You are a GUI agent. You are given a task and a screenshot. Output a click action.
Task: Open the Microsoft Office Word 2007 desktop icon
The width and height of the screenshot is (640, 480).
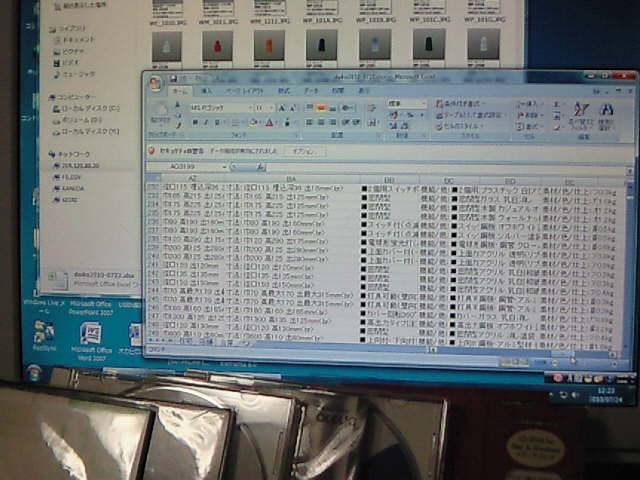click(x=91, y=341)
